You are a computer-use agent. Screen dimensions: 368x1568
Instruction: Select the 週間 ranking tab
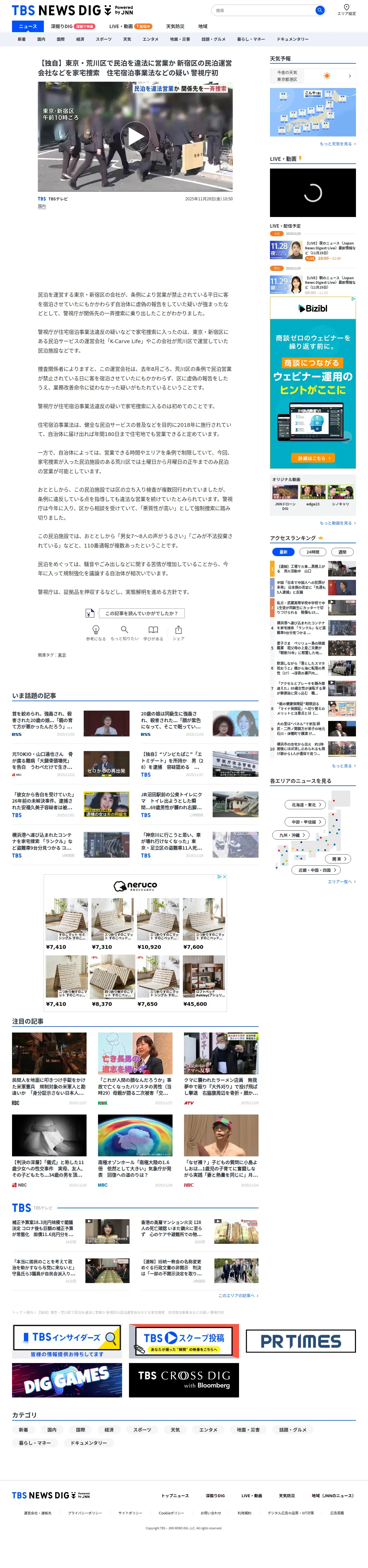coord(342,552)
